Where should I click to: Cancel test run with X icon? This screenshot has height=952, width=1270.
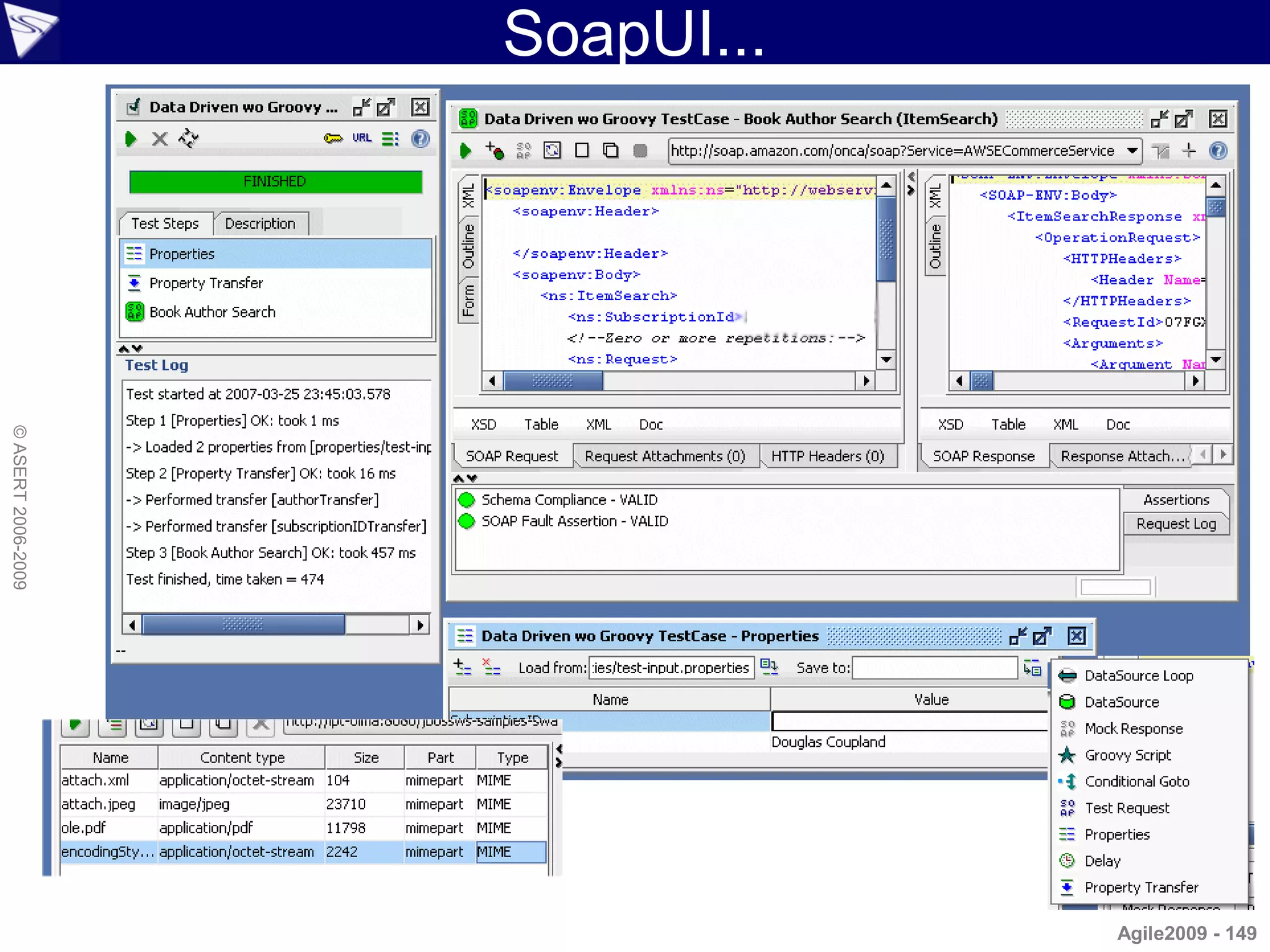(160, 139)
